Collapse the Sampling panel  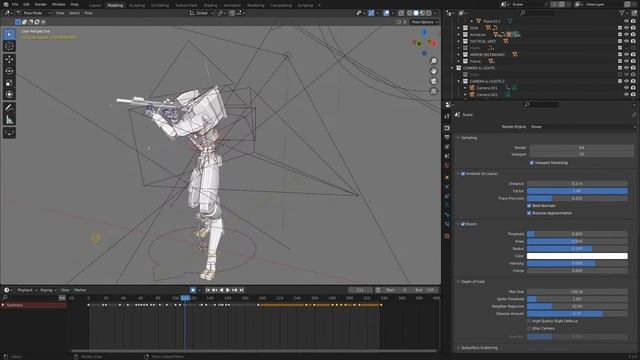(x=458, y=138)
